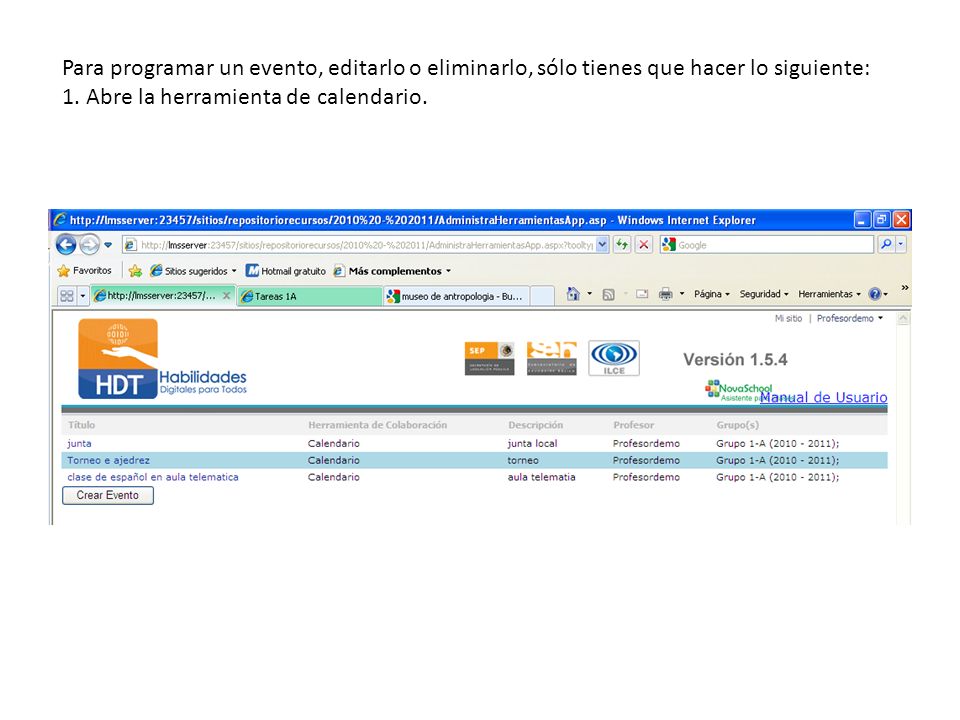Open the Página menu
960x720 pixels.
click(x=711, y=294)
